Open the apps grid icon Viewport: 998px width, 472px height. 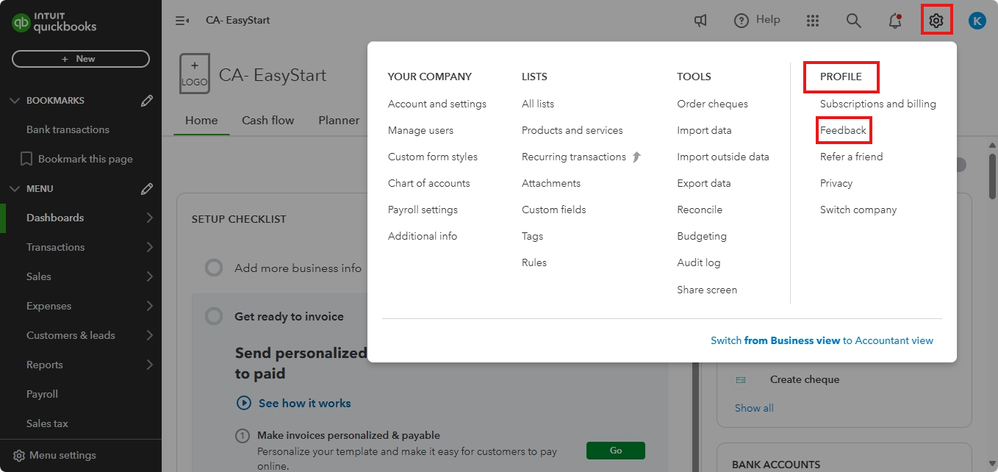(x=812, y=20)
